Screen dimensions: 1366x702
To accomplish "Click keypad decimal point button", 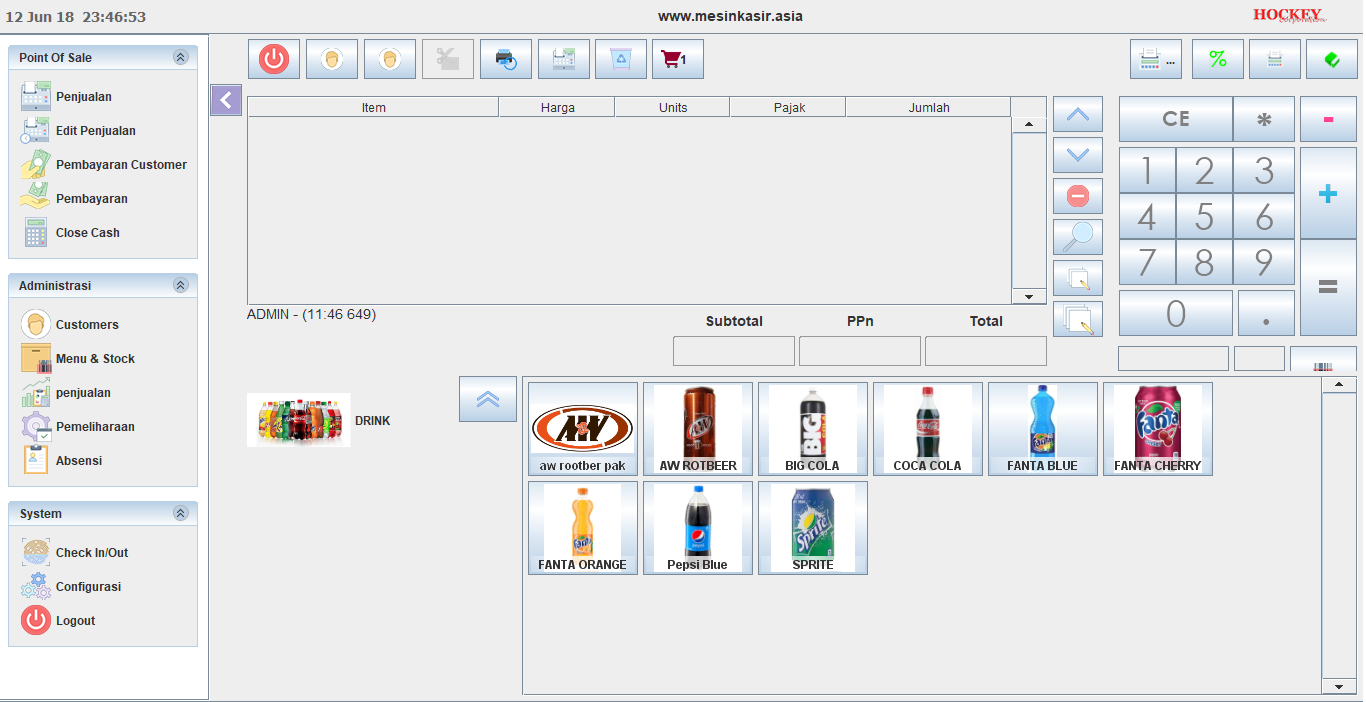I will pos(1266,313).
